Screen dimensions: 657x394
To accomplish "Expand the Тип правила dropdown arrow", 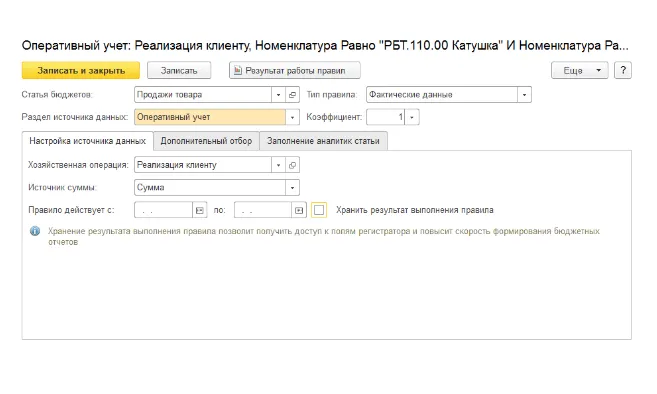I will [524, 95].
